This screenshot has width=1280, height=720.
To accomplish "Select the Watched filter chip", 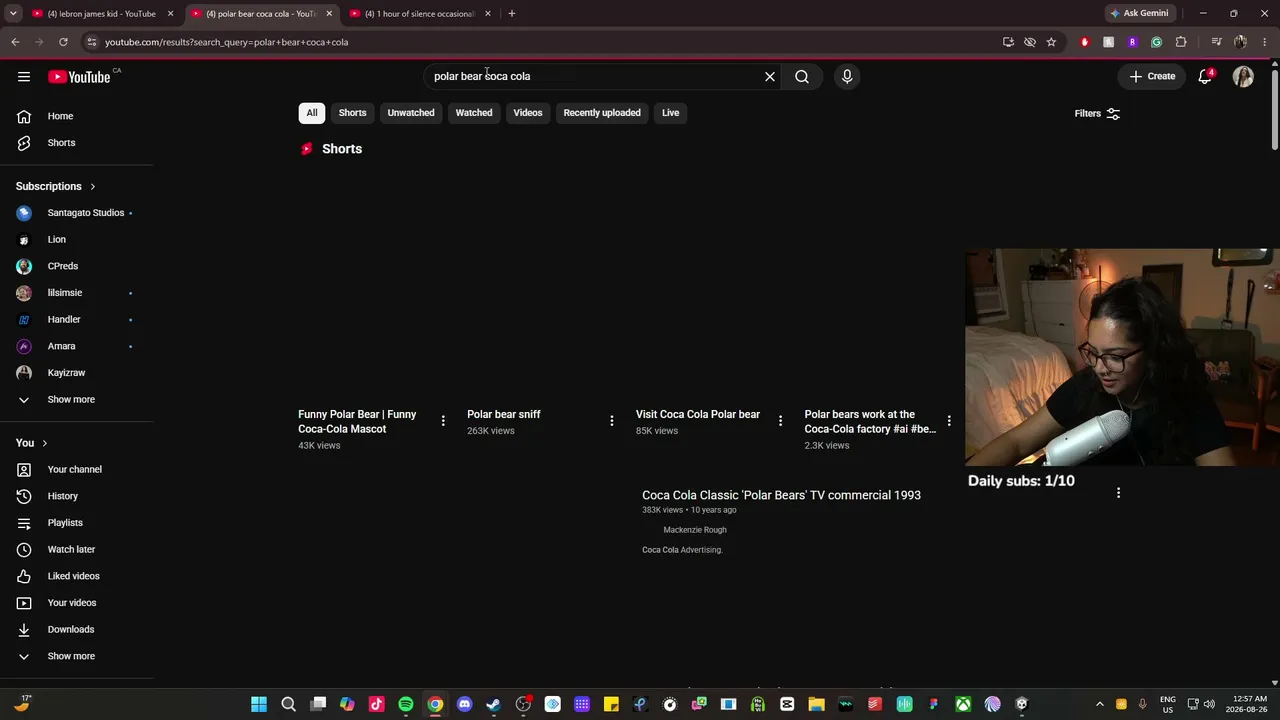I will [x=474, y=113].
